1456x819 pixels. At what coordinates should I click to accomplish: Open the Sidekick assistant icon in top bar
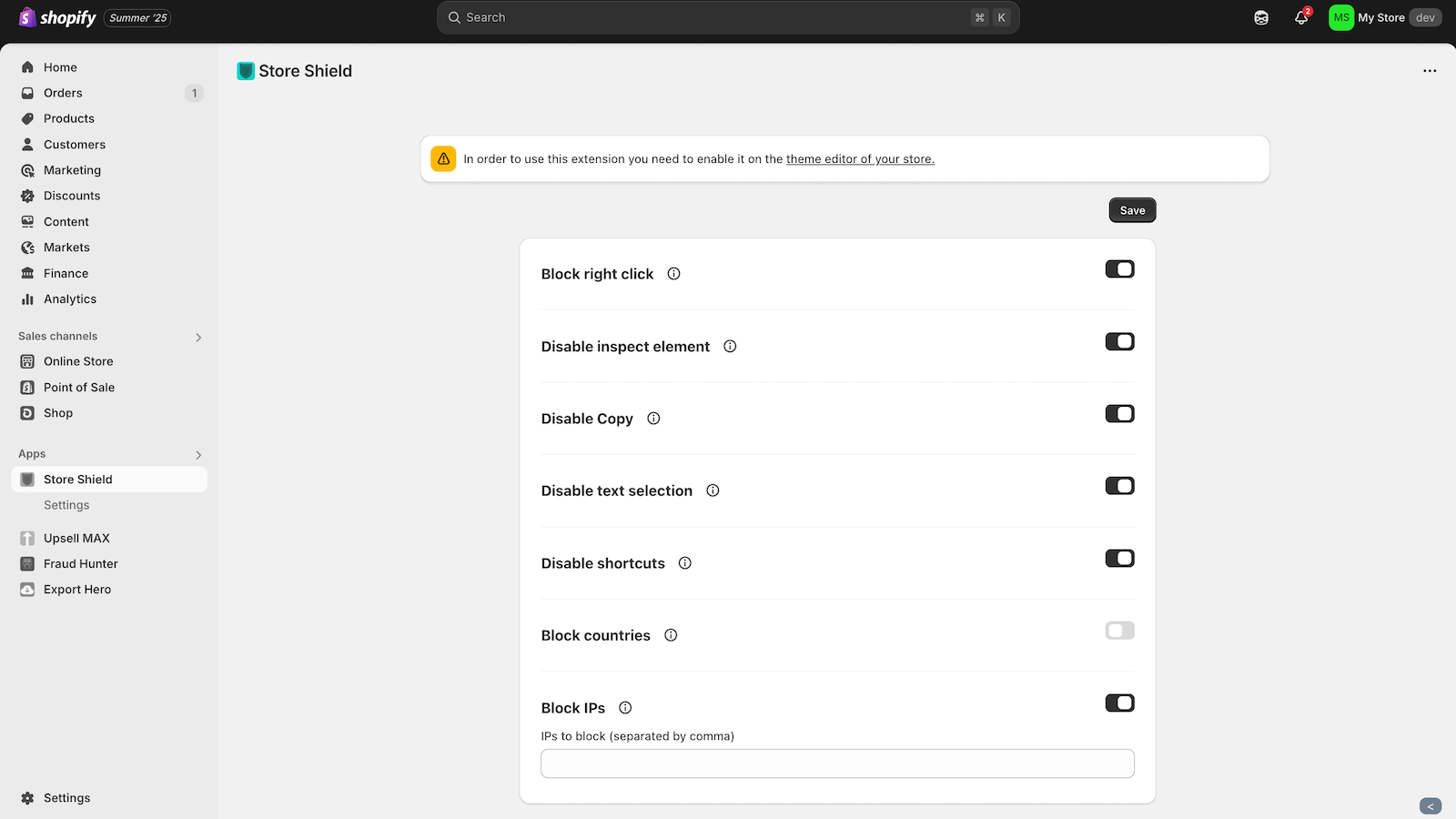click(1261, 18)
